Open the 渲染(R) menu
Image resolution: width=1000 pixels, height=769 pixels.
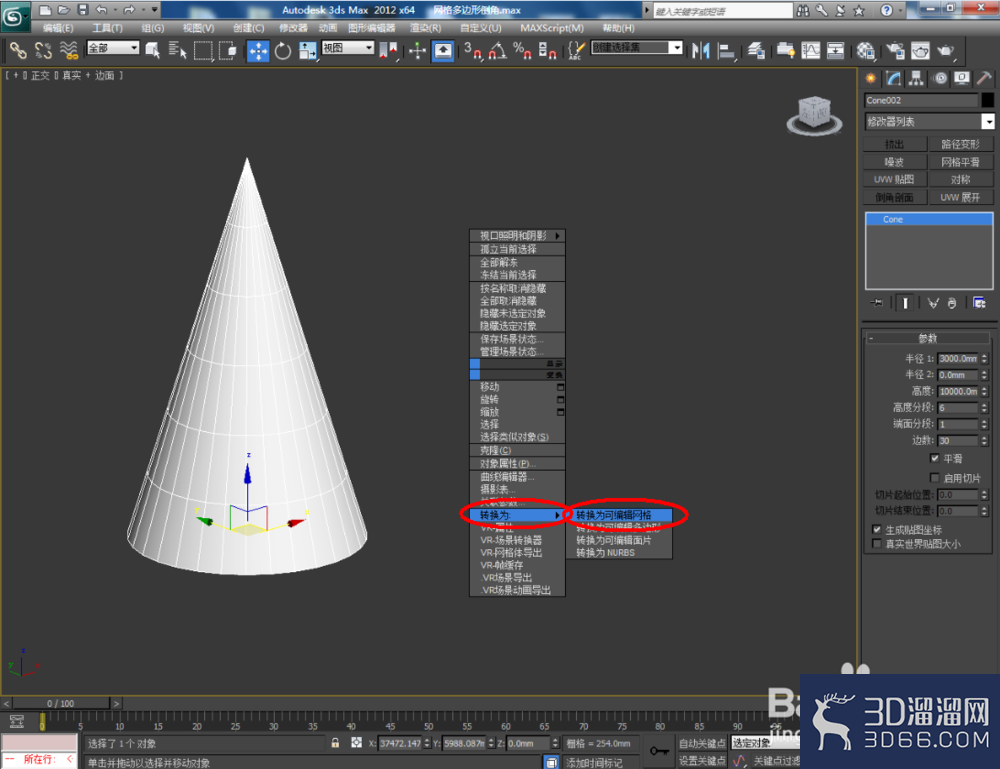(425, 28)
